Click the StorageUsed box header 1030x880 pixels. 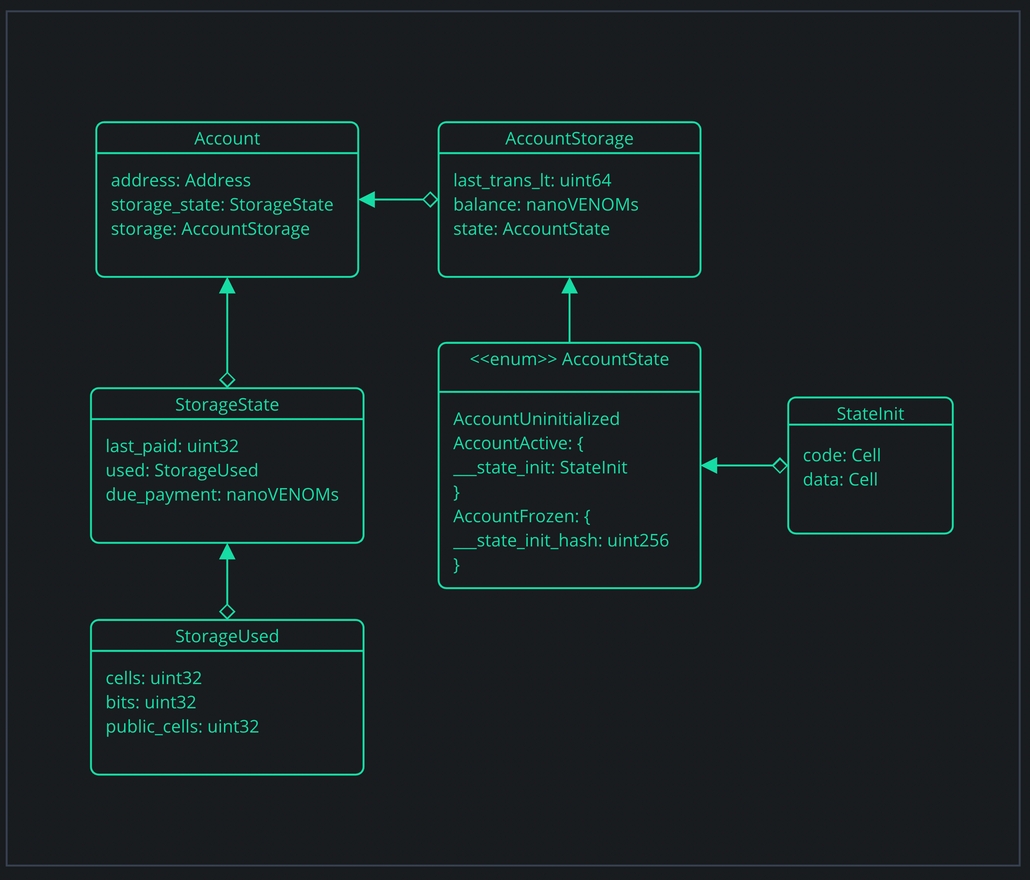coord(227,636)
